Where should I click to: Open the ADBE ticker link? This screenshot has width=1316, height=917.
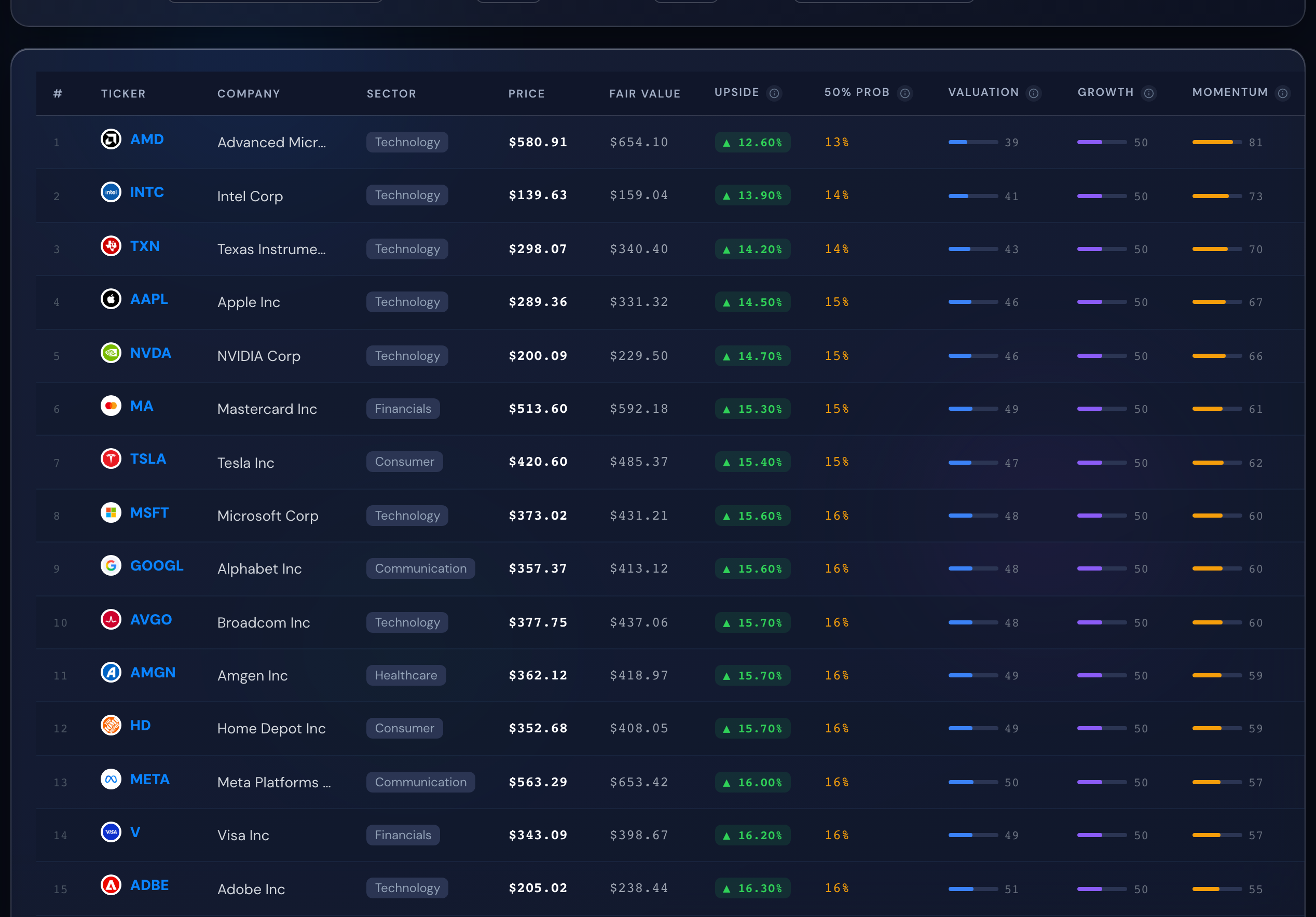(x=149, y=885)
